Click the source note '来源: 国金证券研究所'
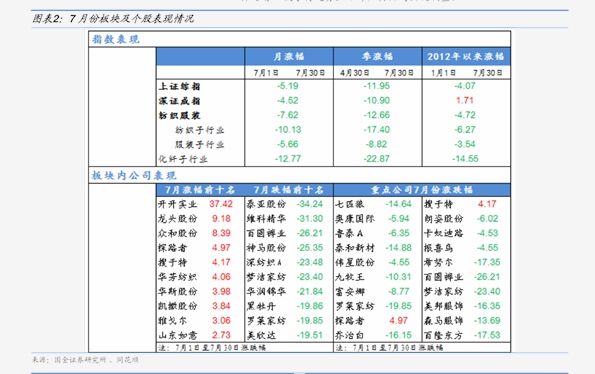This screenshot has height=374, width=595. [x=69, y=360]
